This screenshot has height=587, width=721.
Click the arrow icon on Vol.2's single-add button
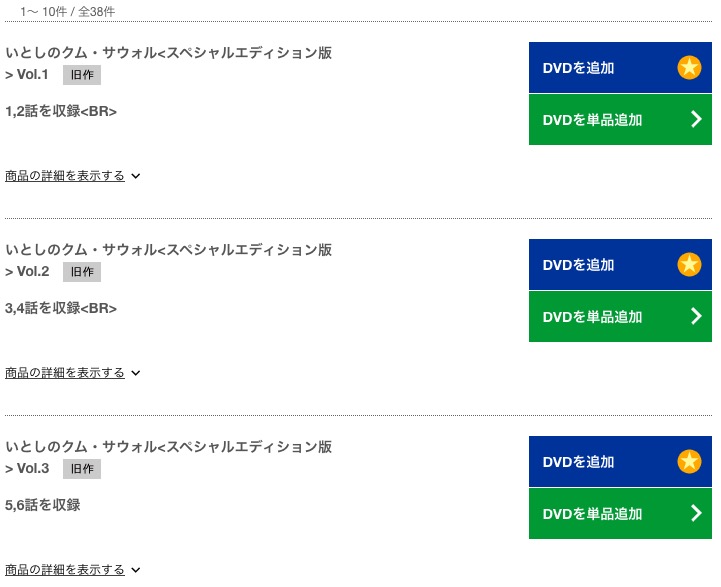[696, 316]
